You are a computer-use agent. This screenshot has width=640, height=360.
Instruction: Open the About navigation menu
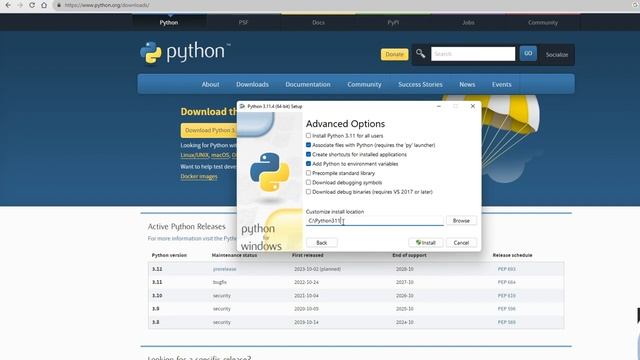(210, 84)
